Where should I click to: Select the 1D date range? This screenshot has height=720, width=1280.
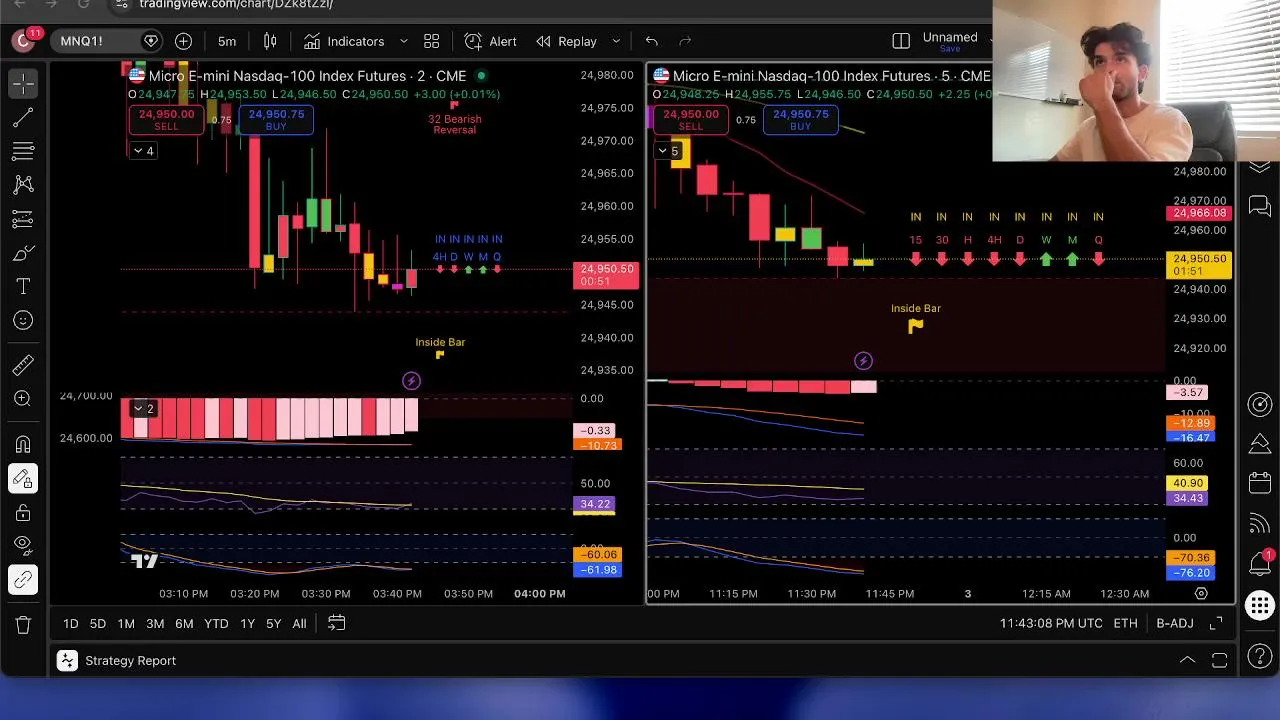71,623
